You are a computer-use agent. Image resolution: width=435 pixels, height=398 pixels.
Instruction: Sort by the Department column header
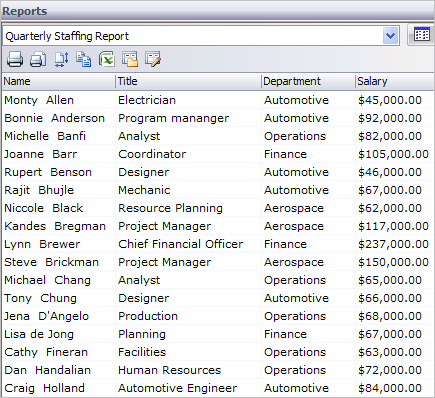pos(308,81)
